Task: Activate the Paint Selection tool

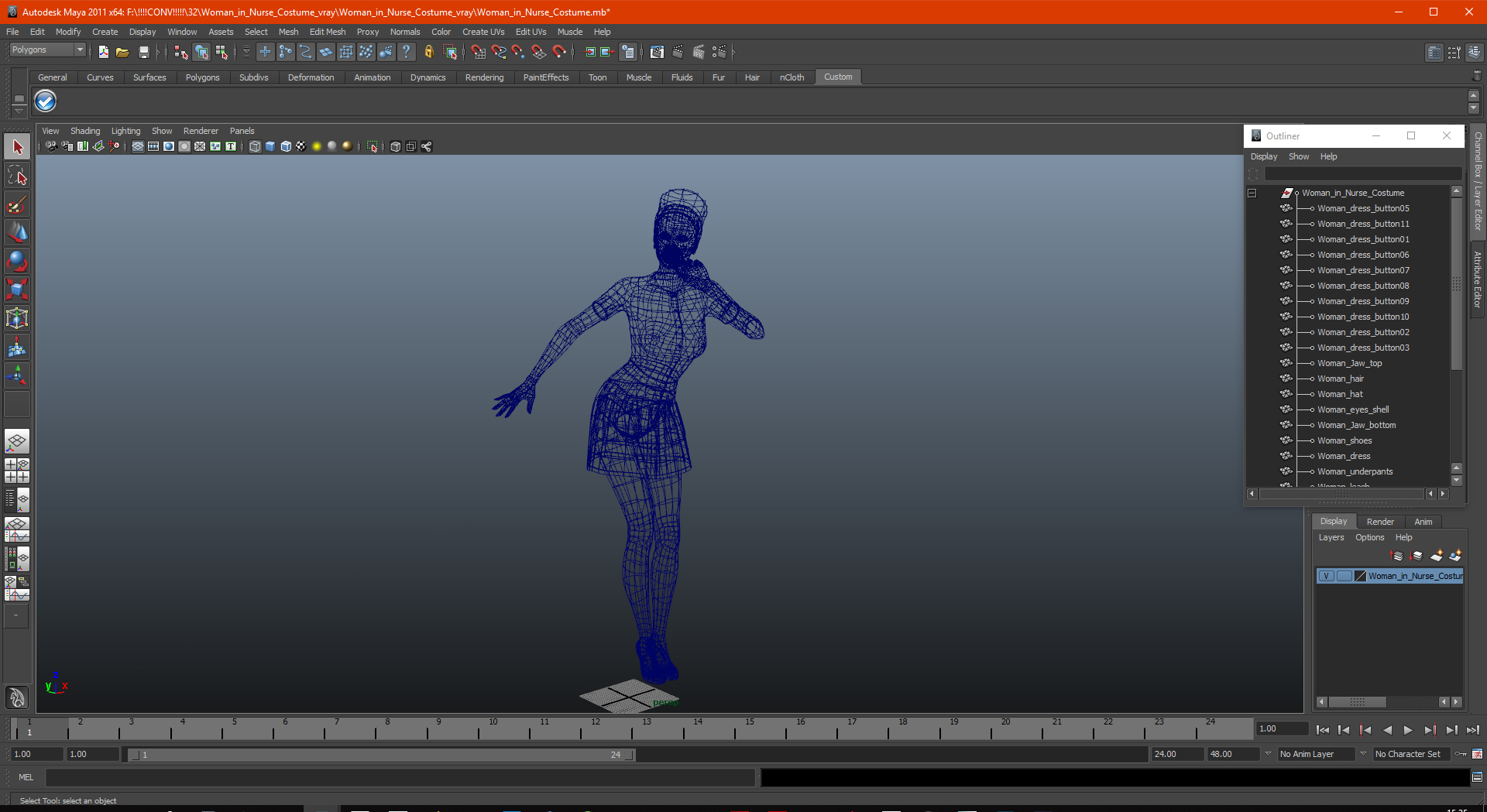Action: 17,204
